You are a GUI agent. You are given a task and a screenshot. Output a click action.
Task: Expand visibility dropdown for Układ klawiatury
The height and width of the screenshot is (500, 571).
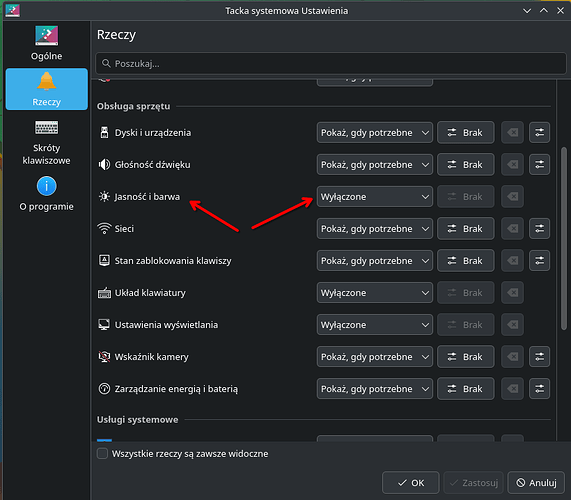pyautogui.click(x=374, y=293)
